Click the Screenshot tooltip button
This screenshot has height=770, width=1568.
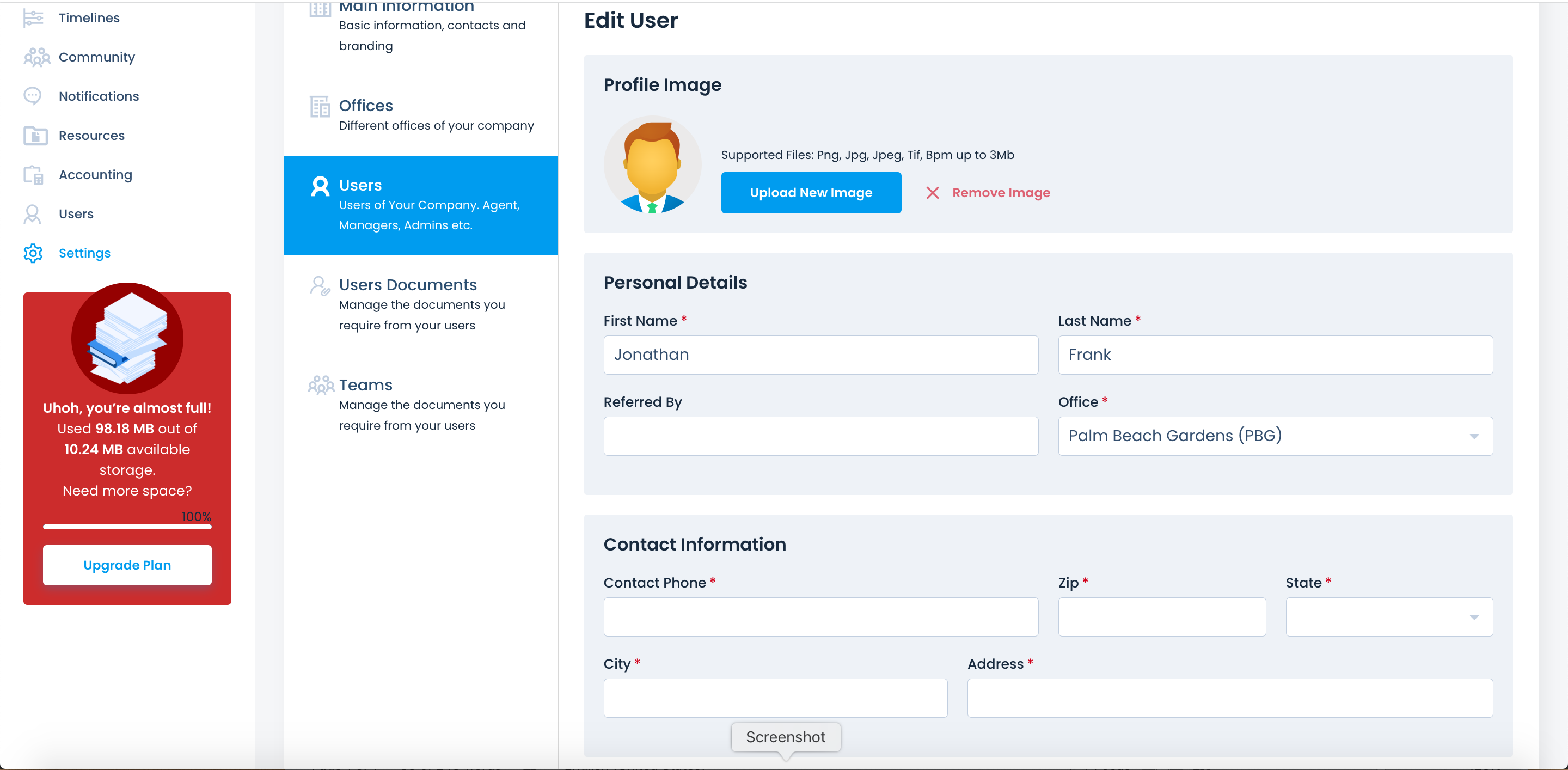pos(785,737)
